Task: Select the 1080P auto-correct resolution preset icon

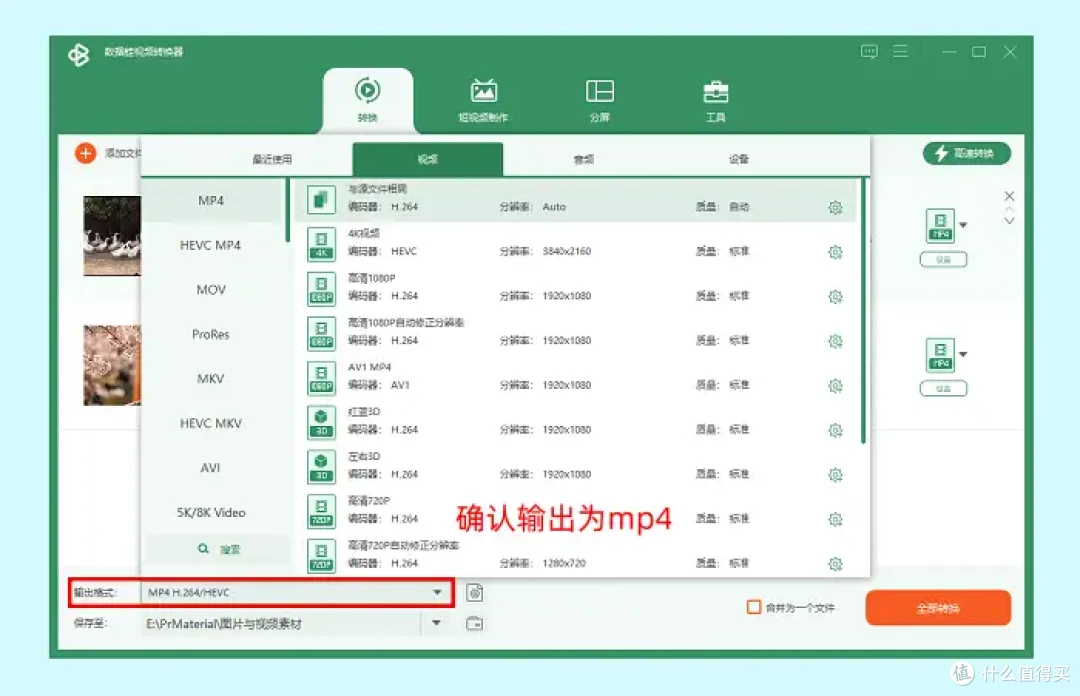Action: pos(321,334)
